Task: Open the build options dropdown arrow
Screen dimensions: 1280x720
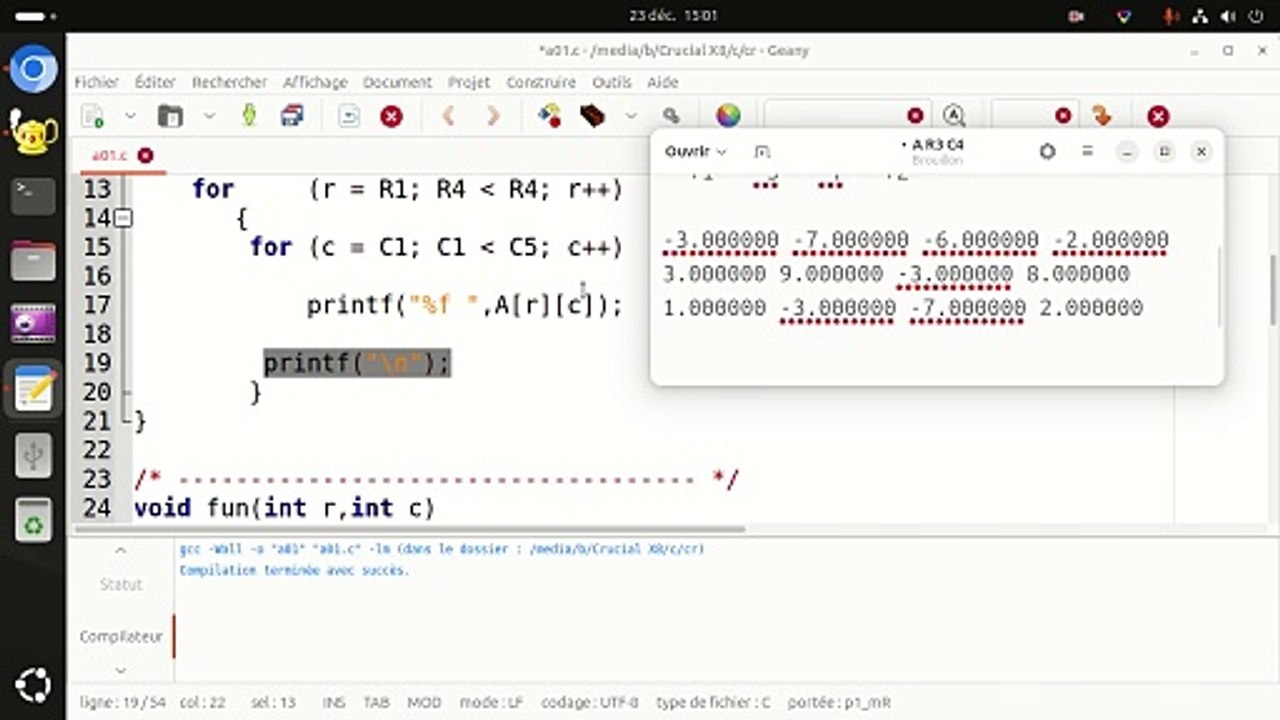Action: pos(631,116)
